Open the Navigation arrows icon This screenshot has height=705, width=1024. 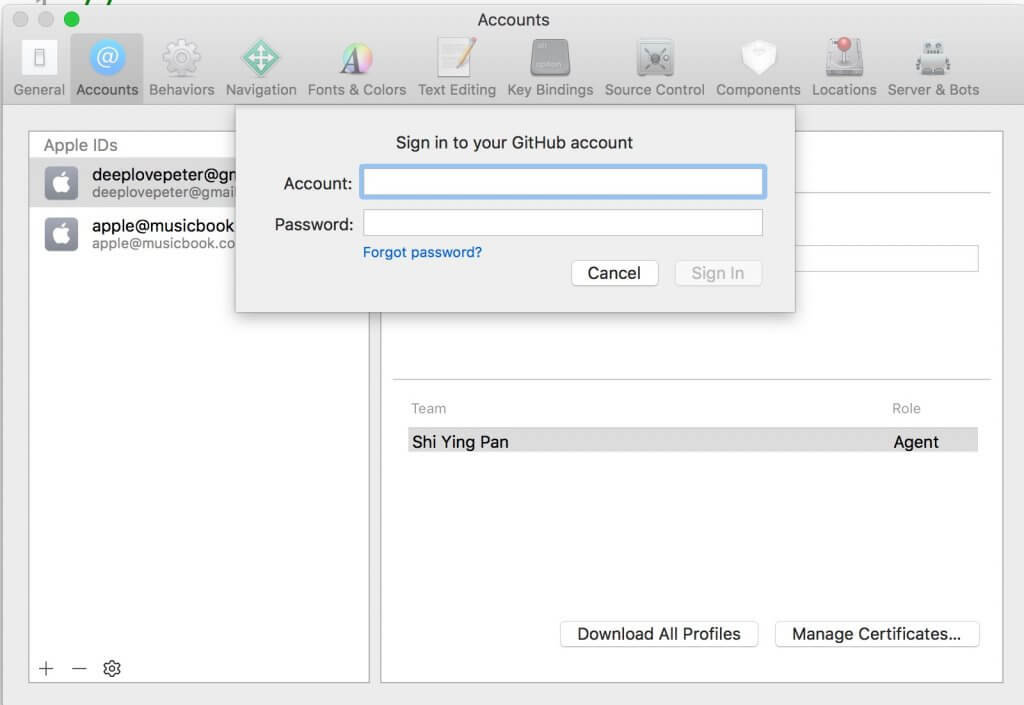click(x=261, y=58)
